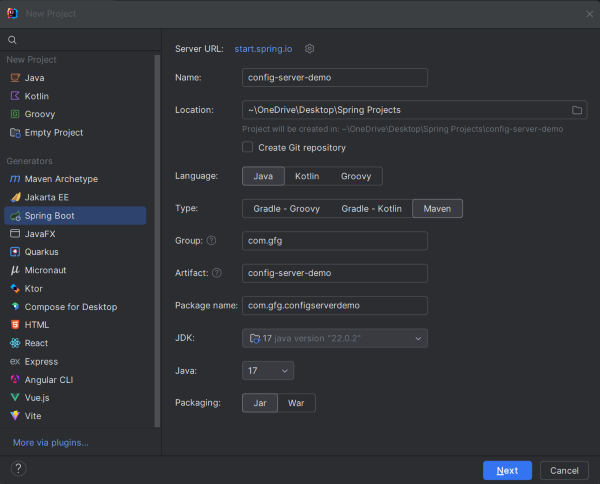The image size is (600, 484).
Task: Select Maven Archetype in generators list
Action: (61, 179)
